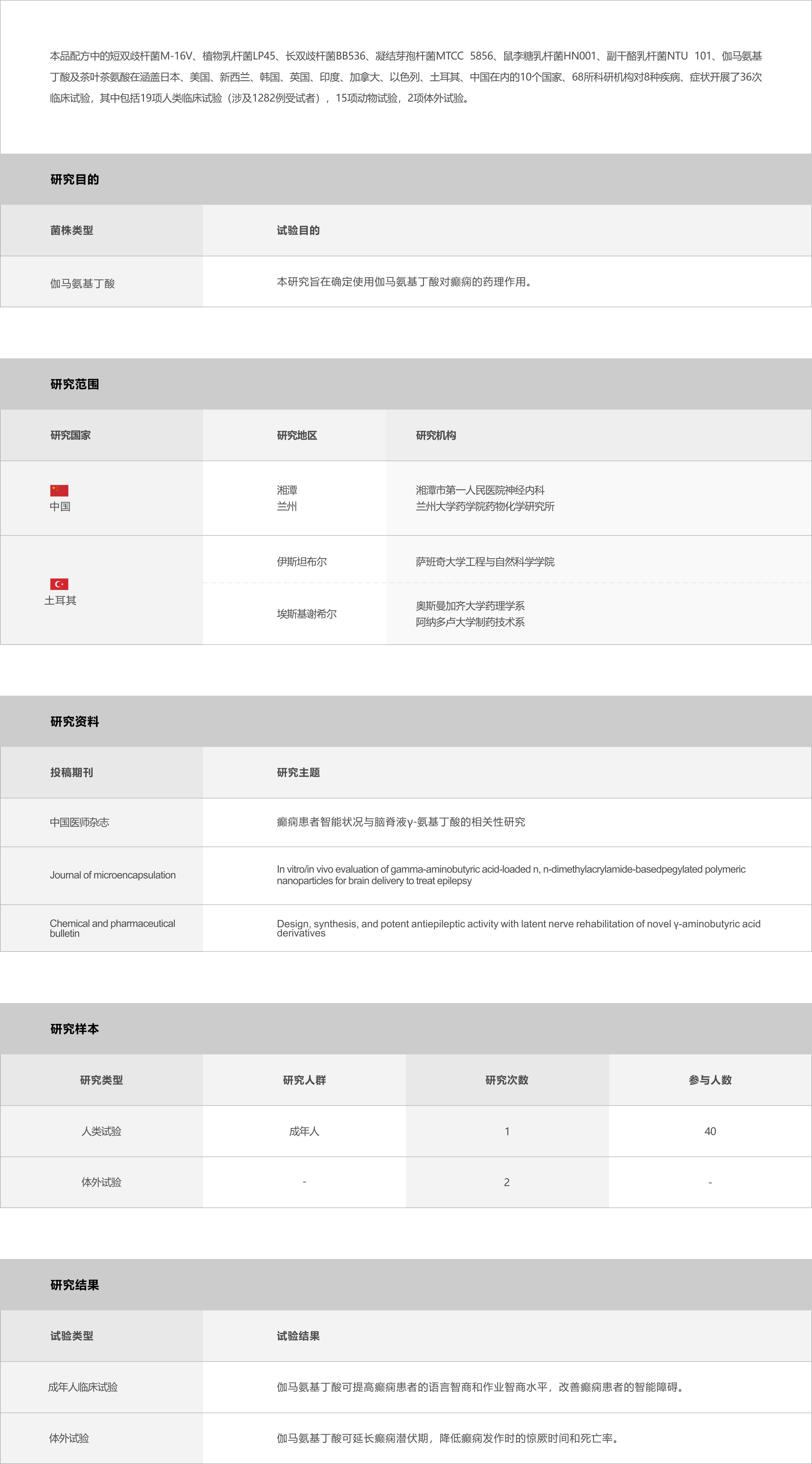812x1464 pixels.
Task: Select the 研究样本 section header
Action: (x=406, y=1029)
